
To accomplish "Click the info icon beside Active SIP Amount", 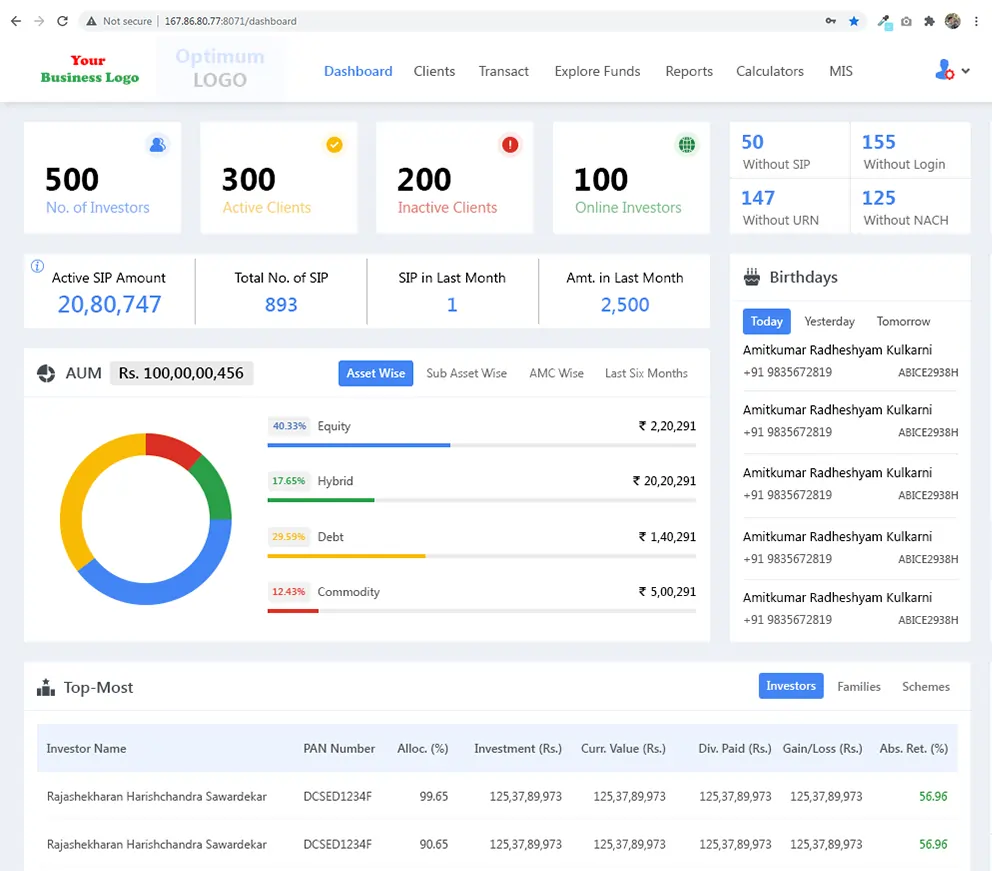I will click(x=38, y=266).
